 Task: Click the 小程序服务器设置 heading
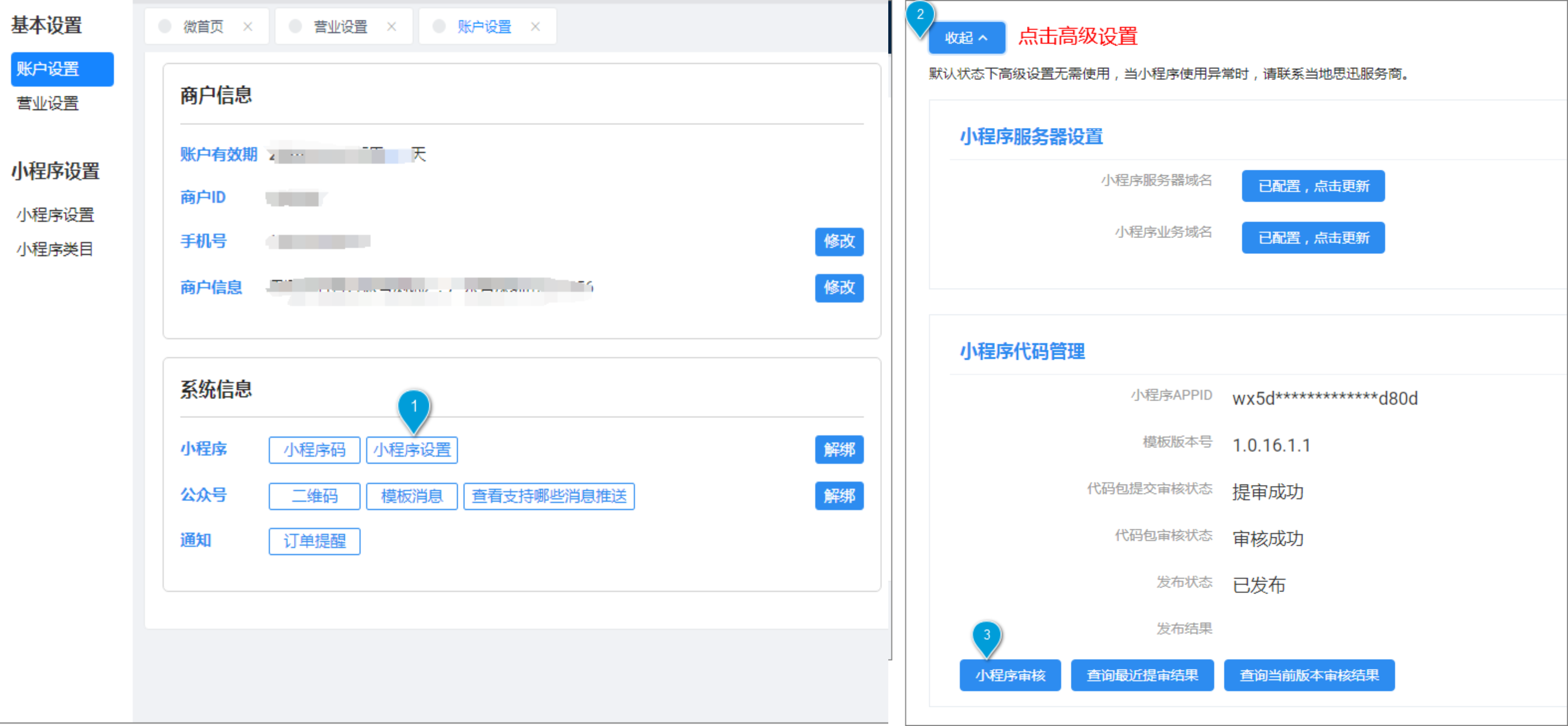pyautogui.click(x=1031, y=136)
